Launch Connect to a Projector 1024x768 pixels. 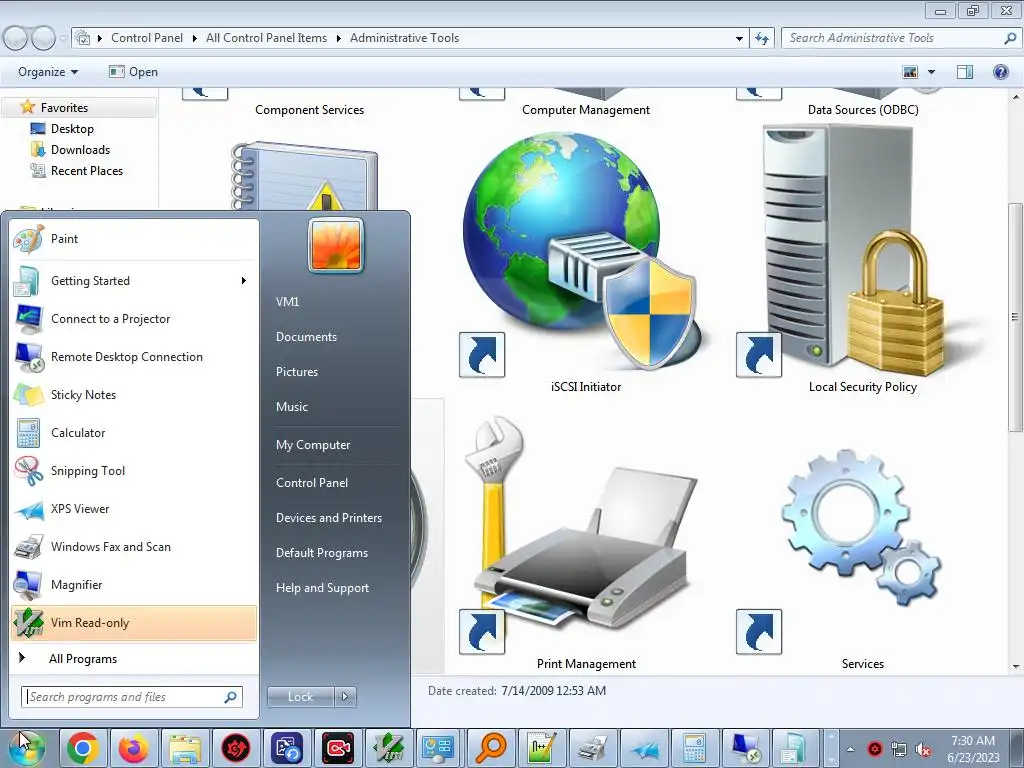pos(134,319)
